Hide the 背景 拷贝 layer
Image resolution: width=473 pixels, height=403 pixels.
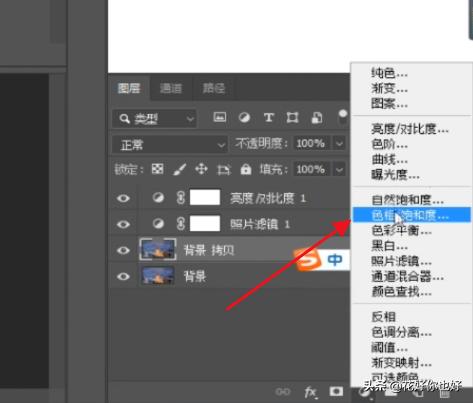pyautogui.click(x=123, y=250)
